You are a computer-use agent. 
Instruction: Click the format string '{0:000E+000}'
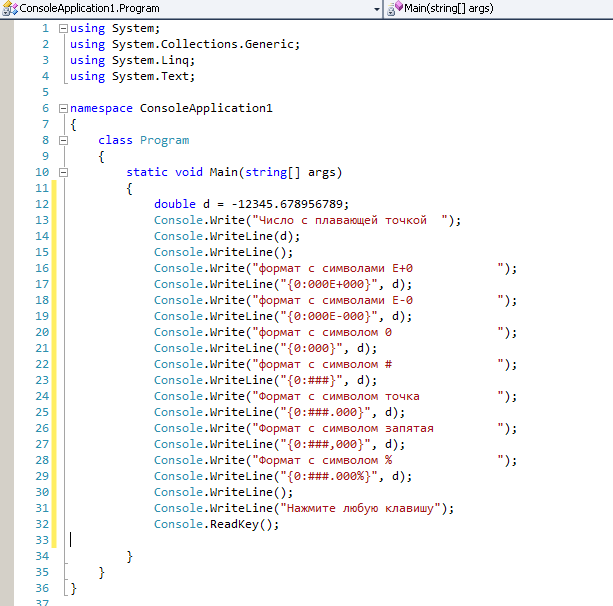329,285
